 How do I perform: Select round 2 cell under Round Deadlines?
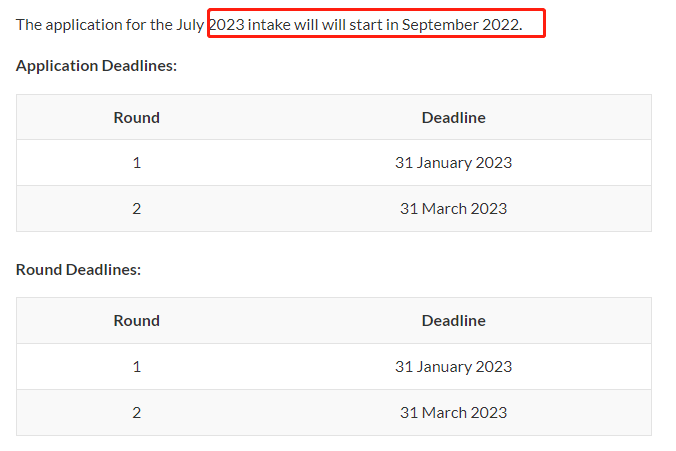136,412
